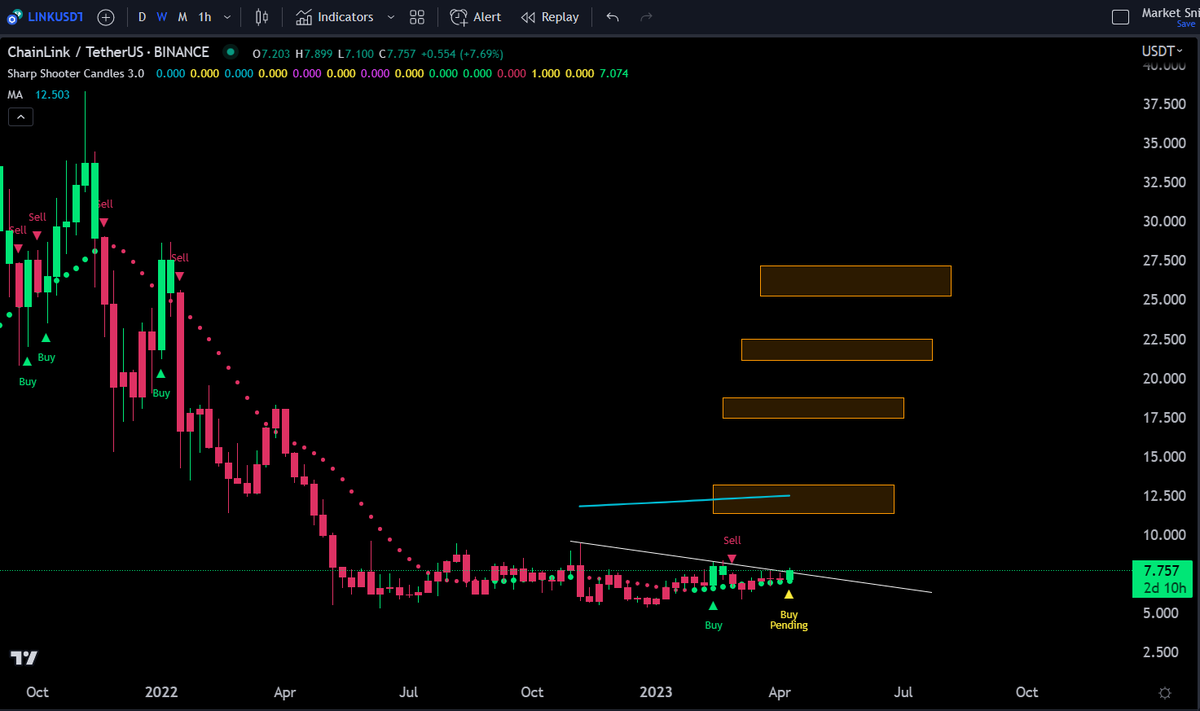Screen dimensions: 1200x711
Task: Select the orange rectangle near 22.500
Action: coord(836,349)
